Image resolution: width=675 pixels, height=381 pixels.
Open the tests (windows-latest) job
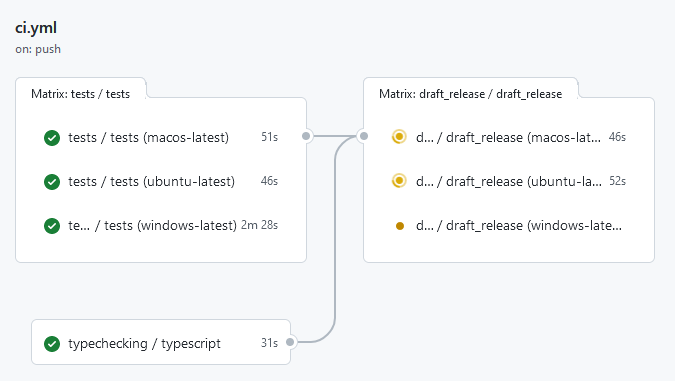tap(152, 226)
